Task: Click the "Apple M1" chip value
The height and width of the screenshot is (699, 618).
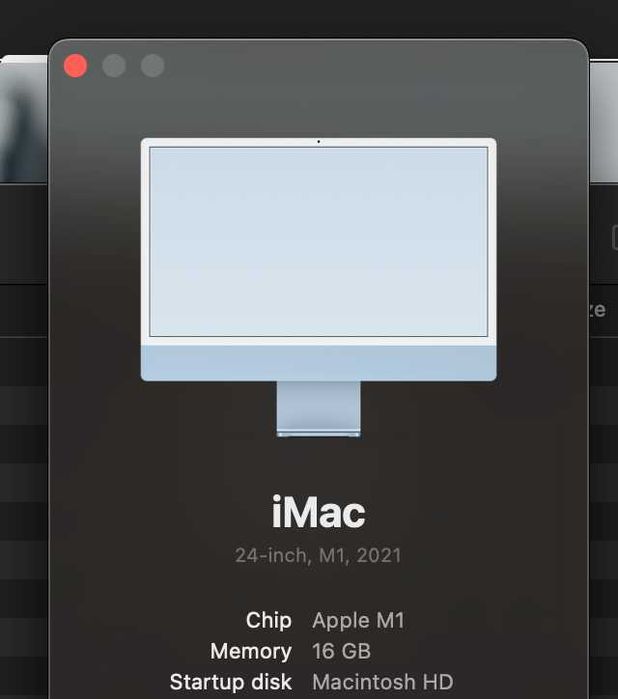Action: 358,620
